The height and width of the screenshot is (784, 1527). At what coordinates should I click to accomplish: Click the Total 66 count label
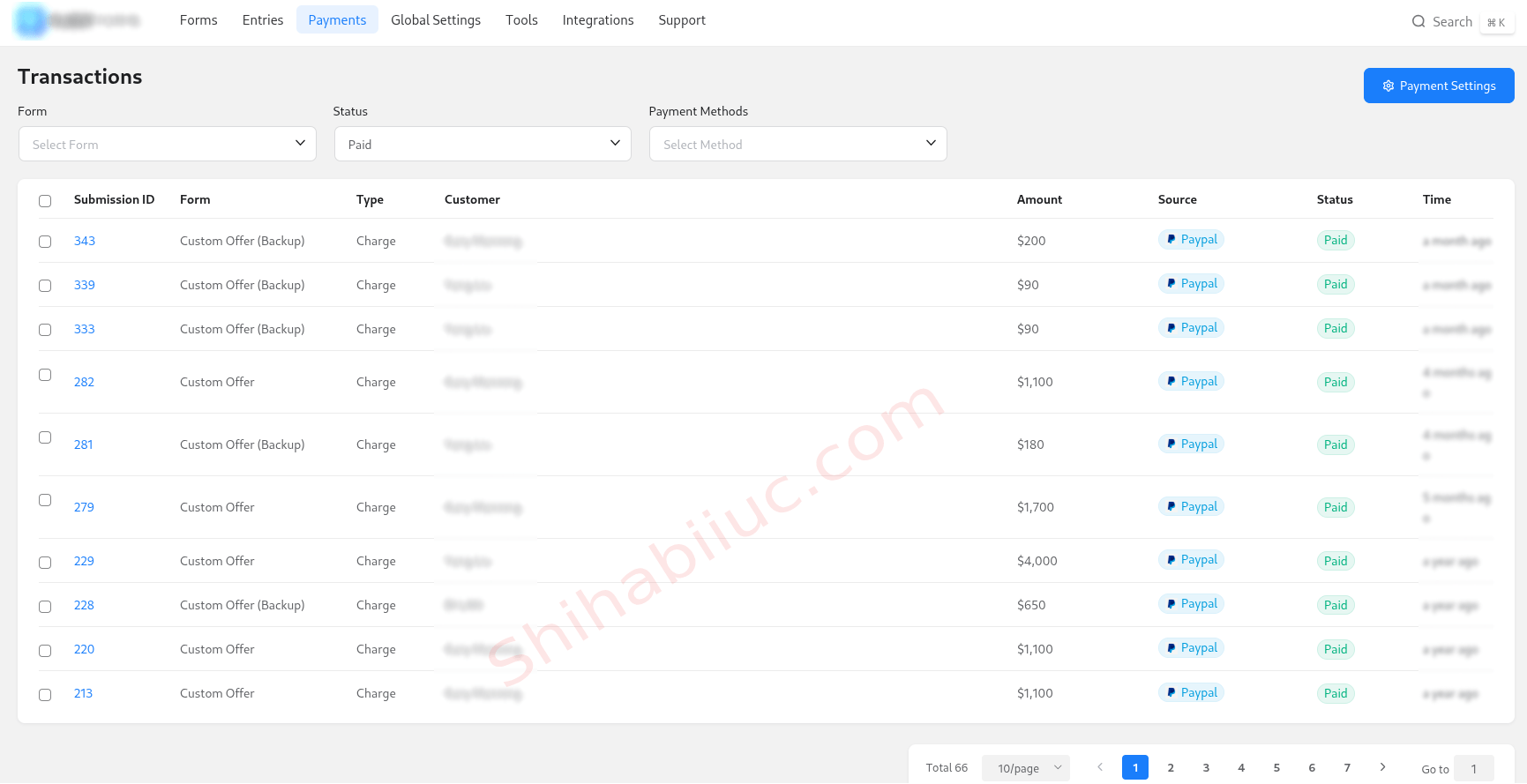pyautogui.click(x=947, y=768)
